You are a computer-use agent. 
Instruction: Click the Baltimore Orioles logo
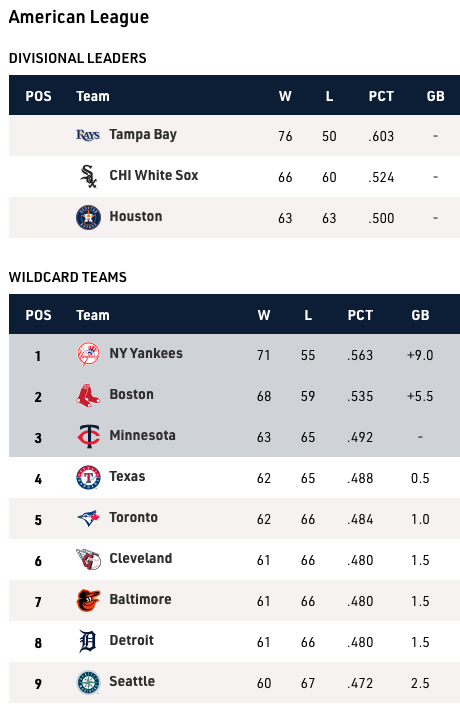(x=88, y=600)
